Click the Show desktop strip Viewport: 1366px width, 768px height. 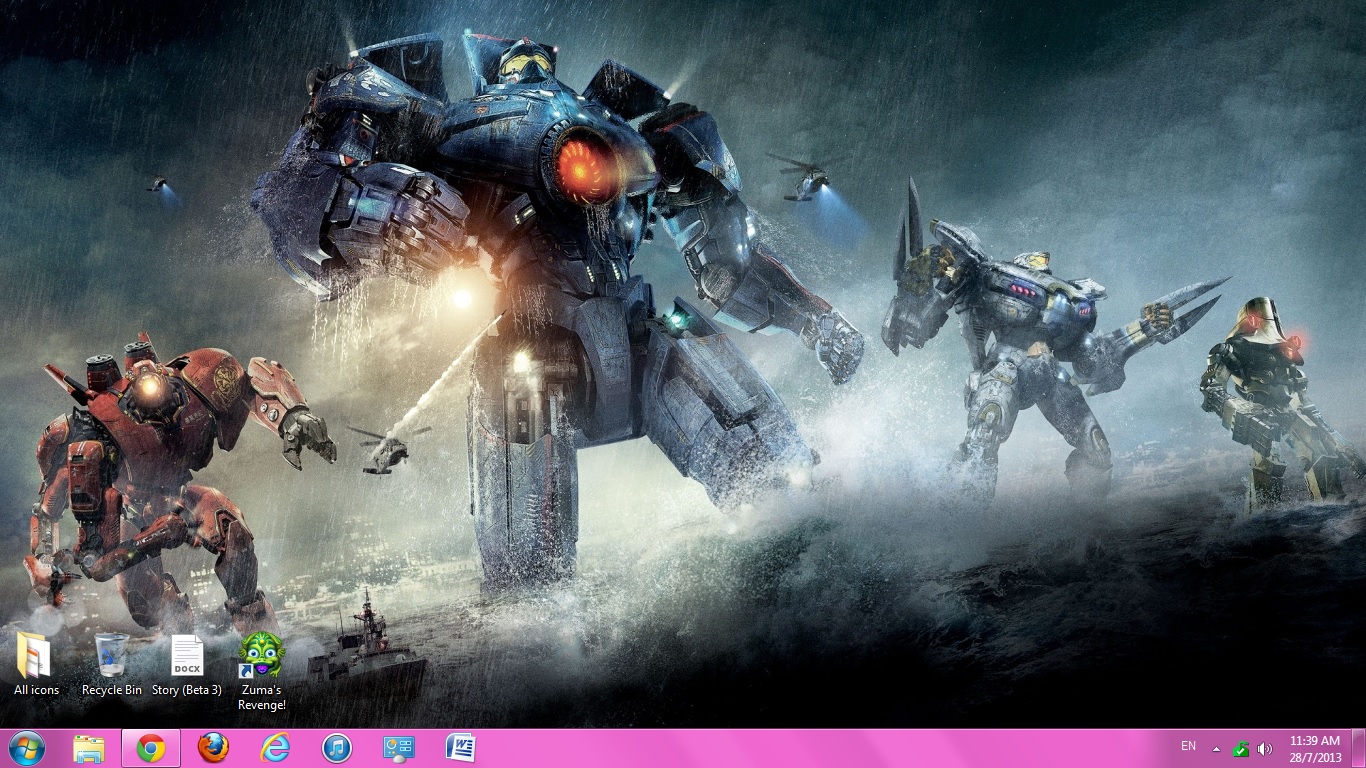(1358, 748)
